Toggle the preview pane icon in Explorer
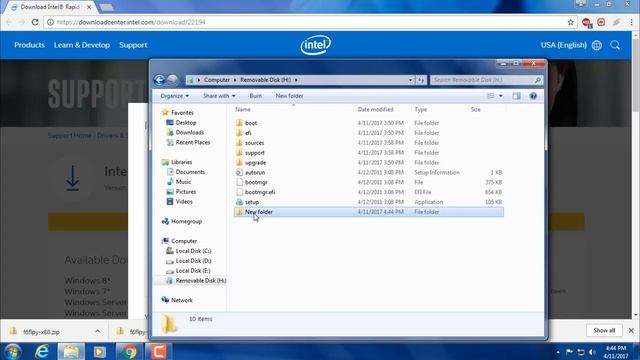The image size is (640, 360). 516,96
